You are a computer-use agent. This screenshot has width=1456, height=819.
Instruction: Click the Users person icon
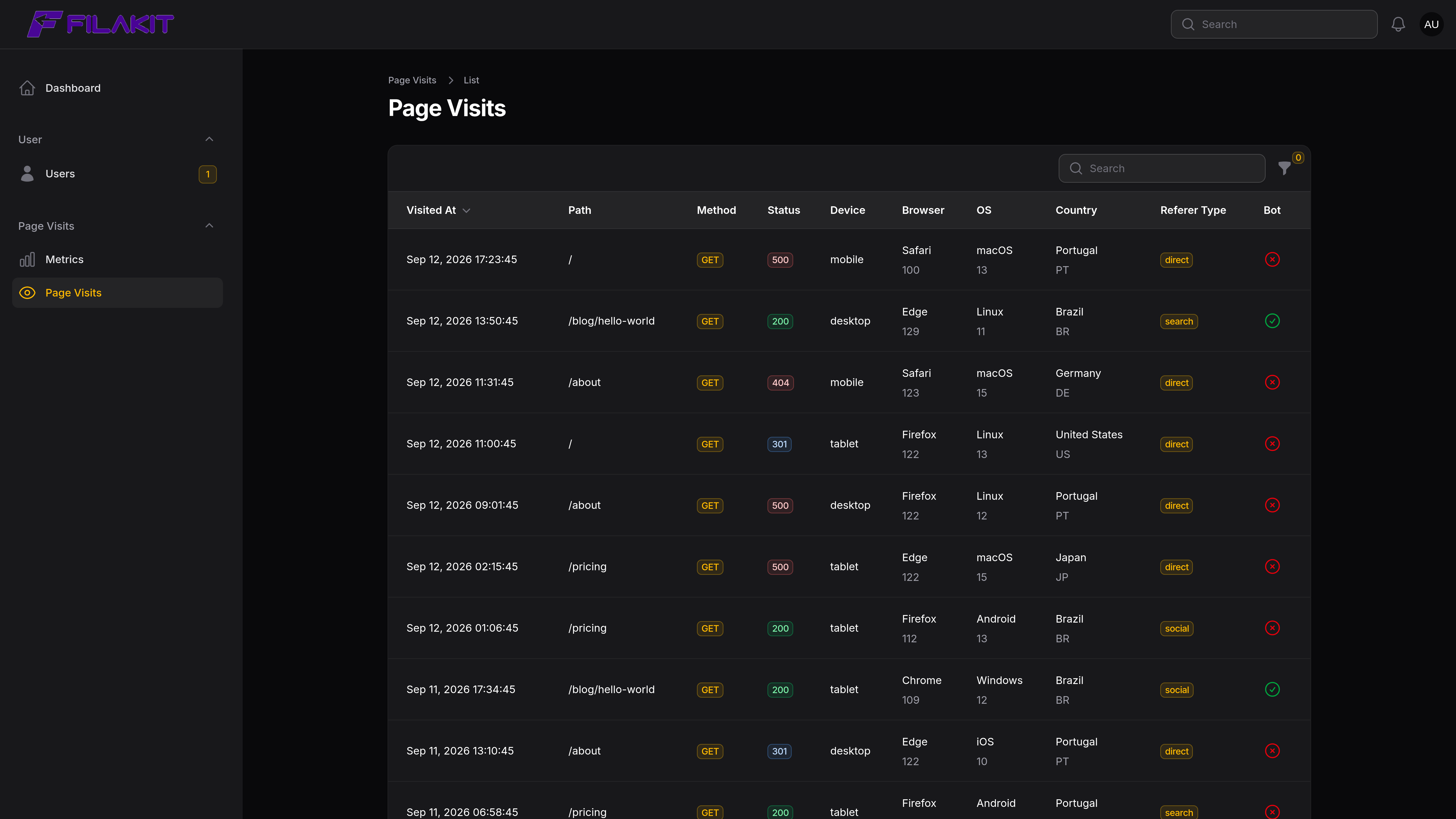(x=27, y=173)
